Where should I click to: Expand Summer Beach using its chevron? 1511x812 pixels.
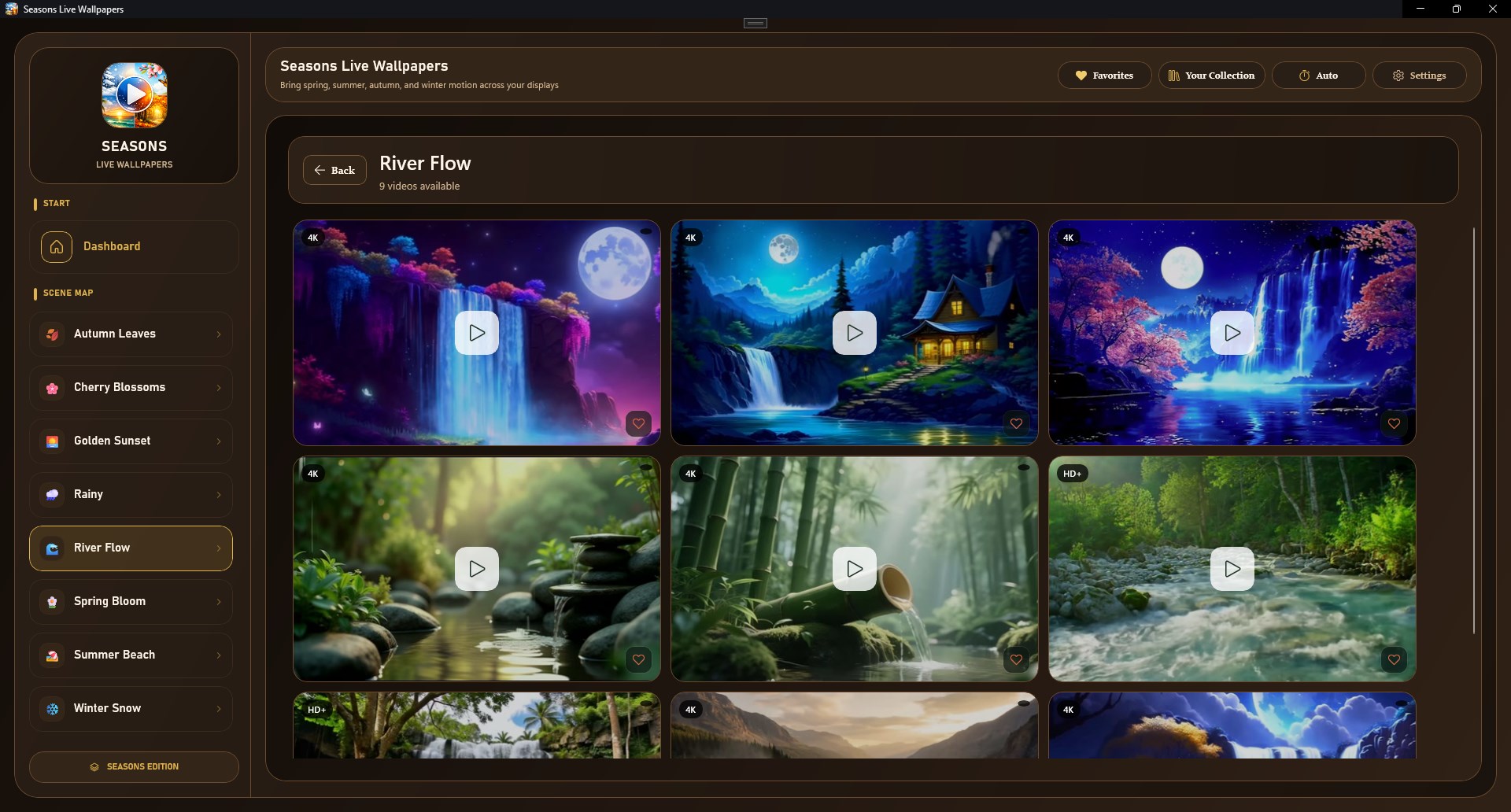point(219,655)
